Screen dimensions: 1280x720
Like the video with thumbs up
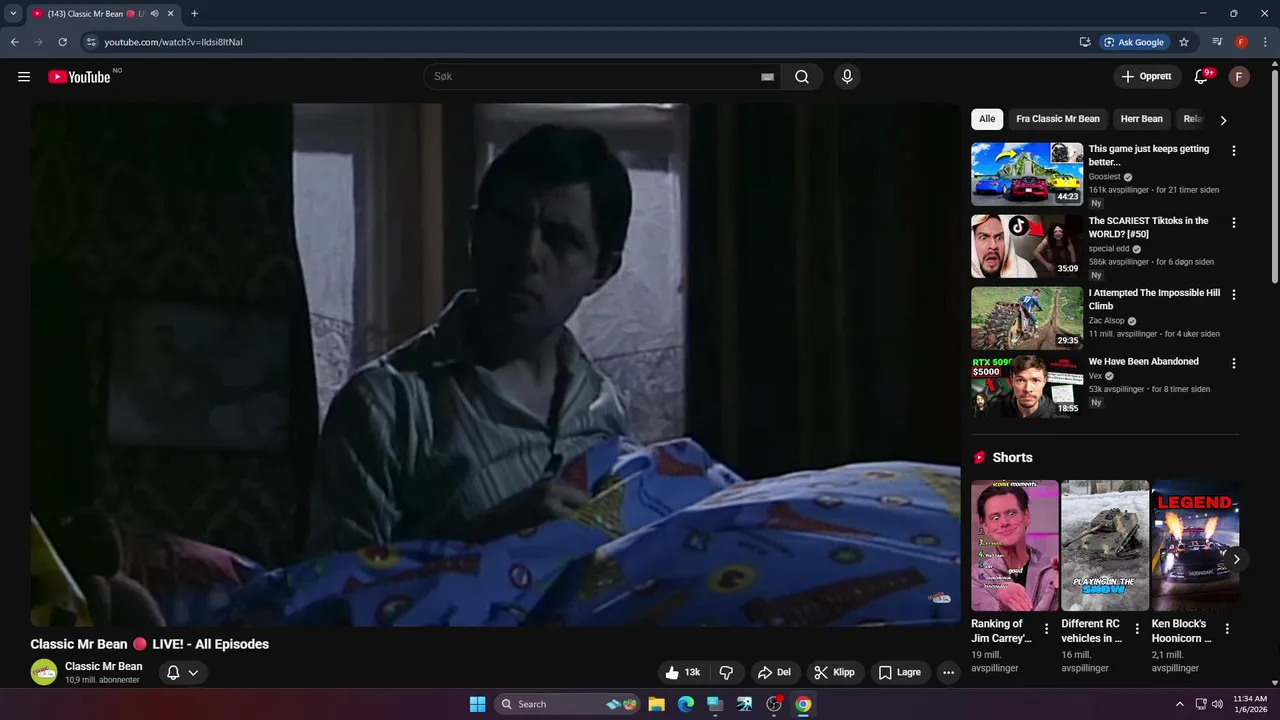pos(684,672)
